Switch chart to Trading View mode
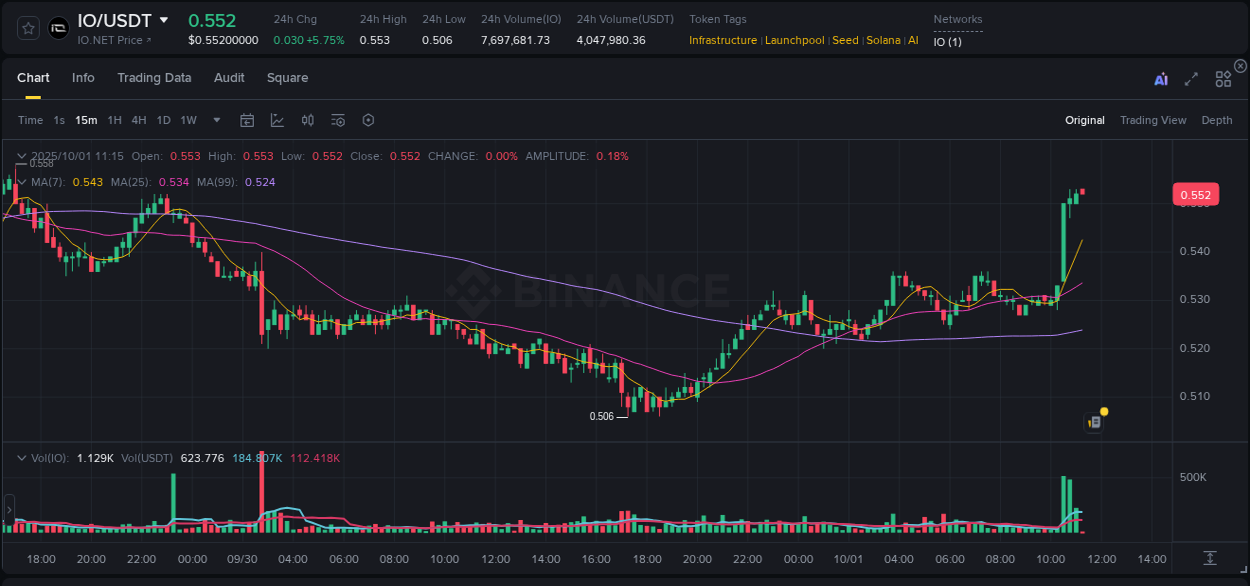This screenshot has height=586, width=1250. tap(1153, 120)
